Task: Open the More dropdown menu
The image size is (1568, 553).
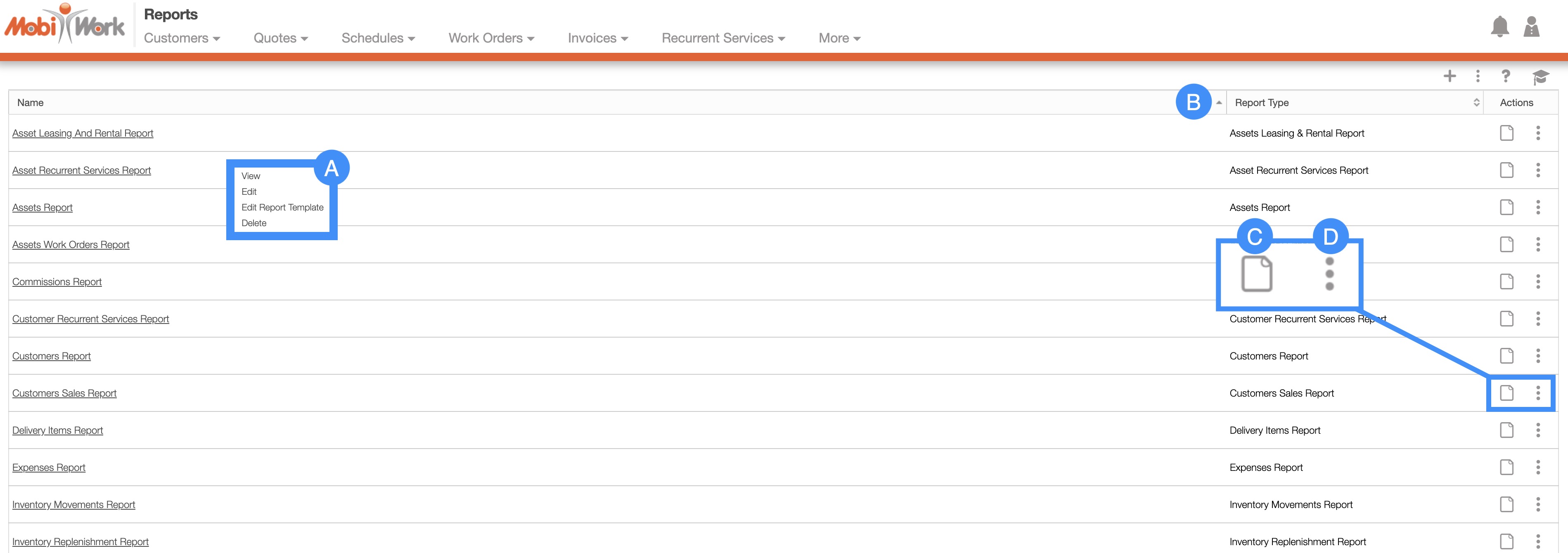Action: click(839, 38)
